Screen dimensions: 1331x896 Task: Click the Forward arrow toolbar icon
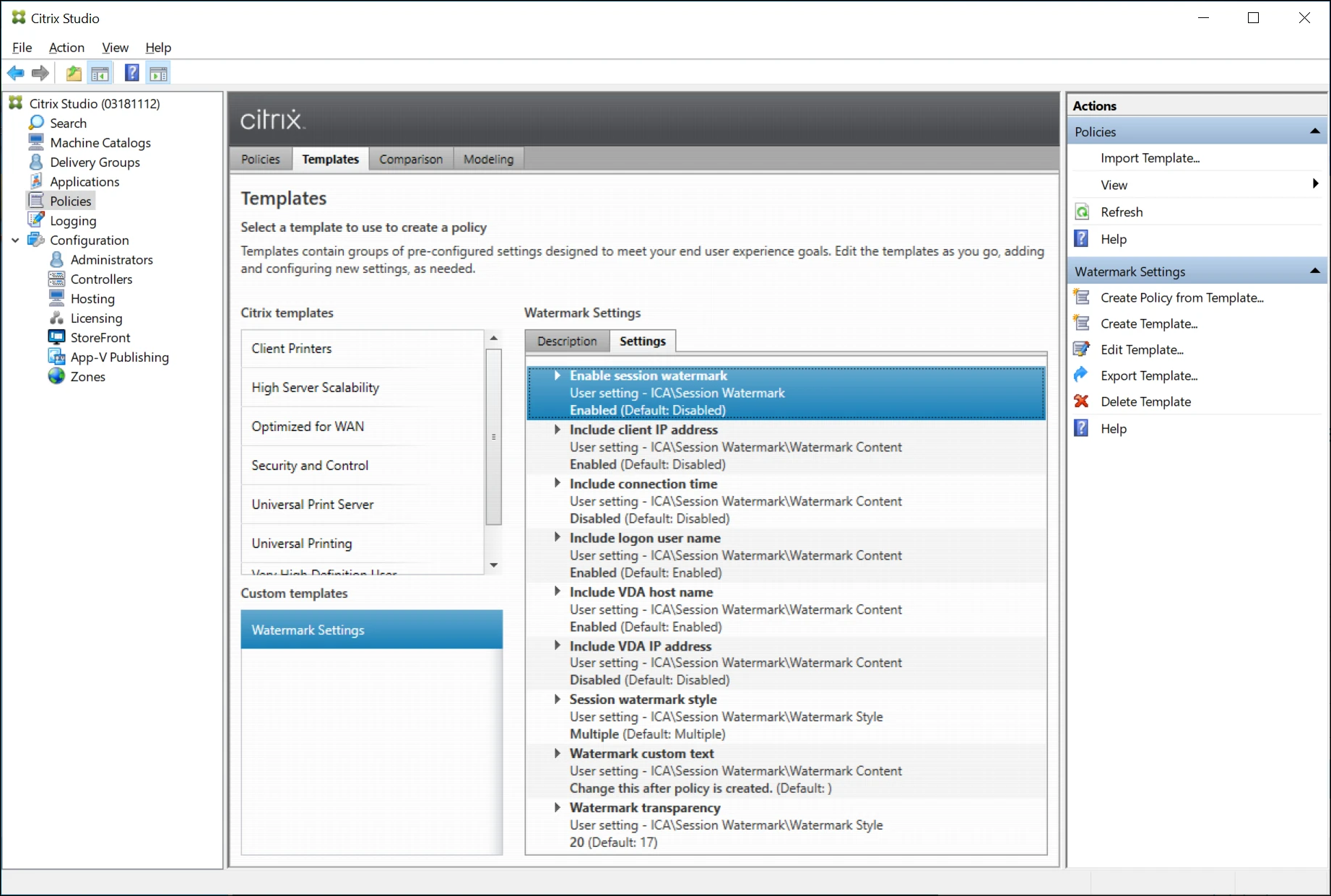point(40,73)
